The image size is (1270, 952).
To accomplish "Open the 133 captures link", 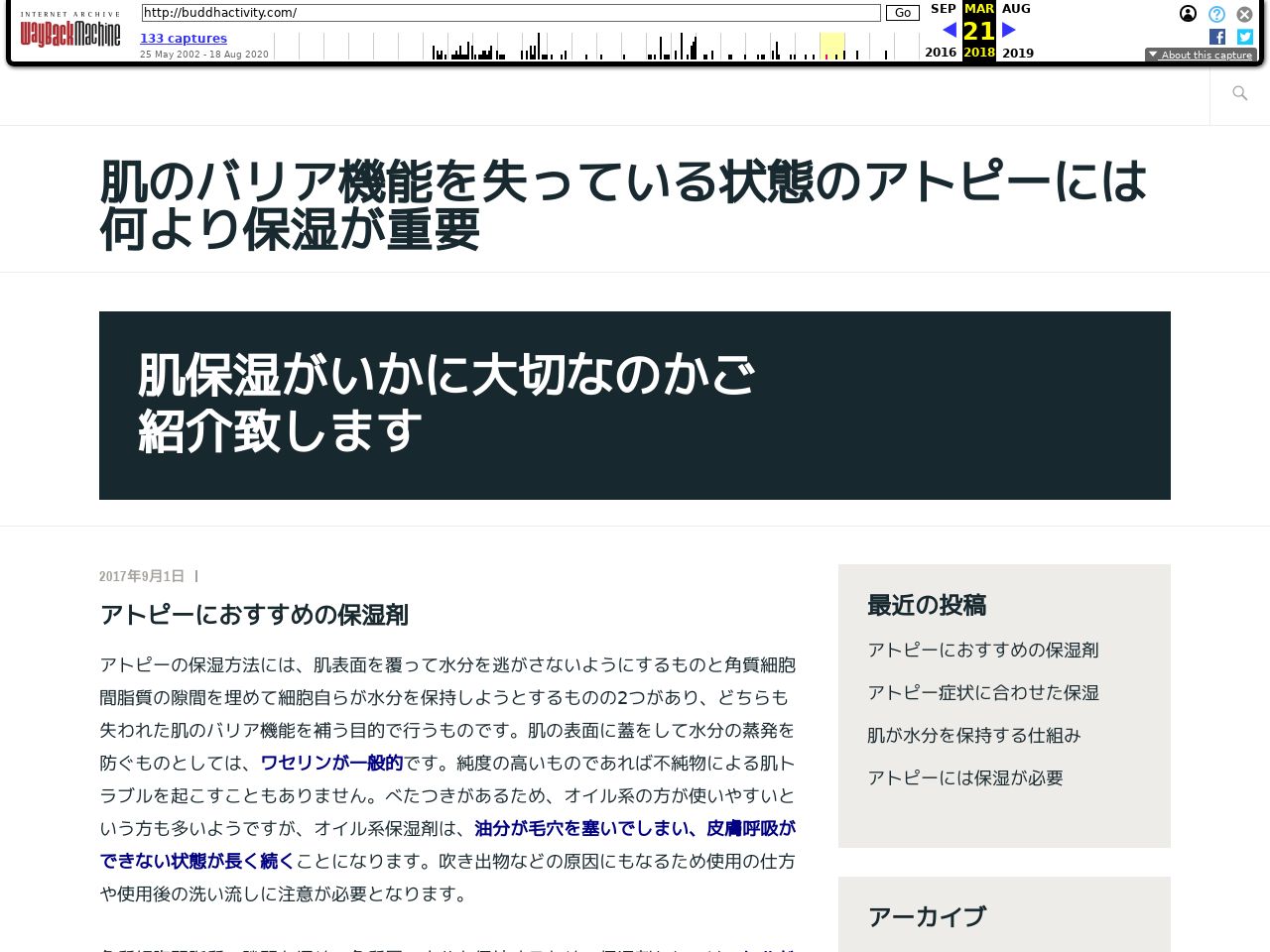I will [x=184, y=38].
